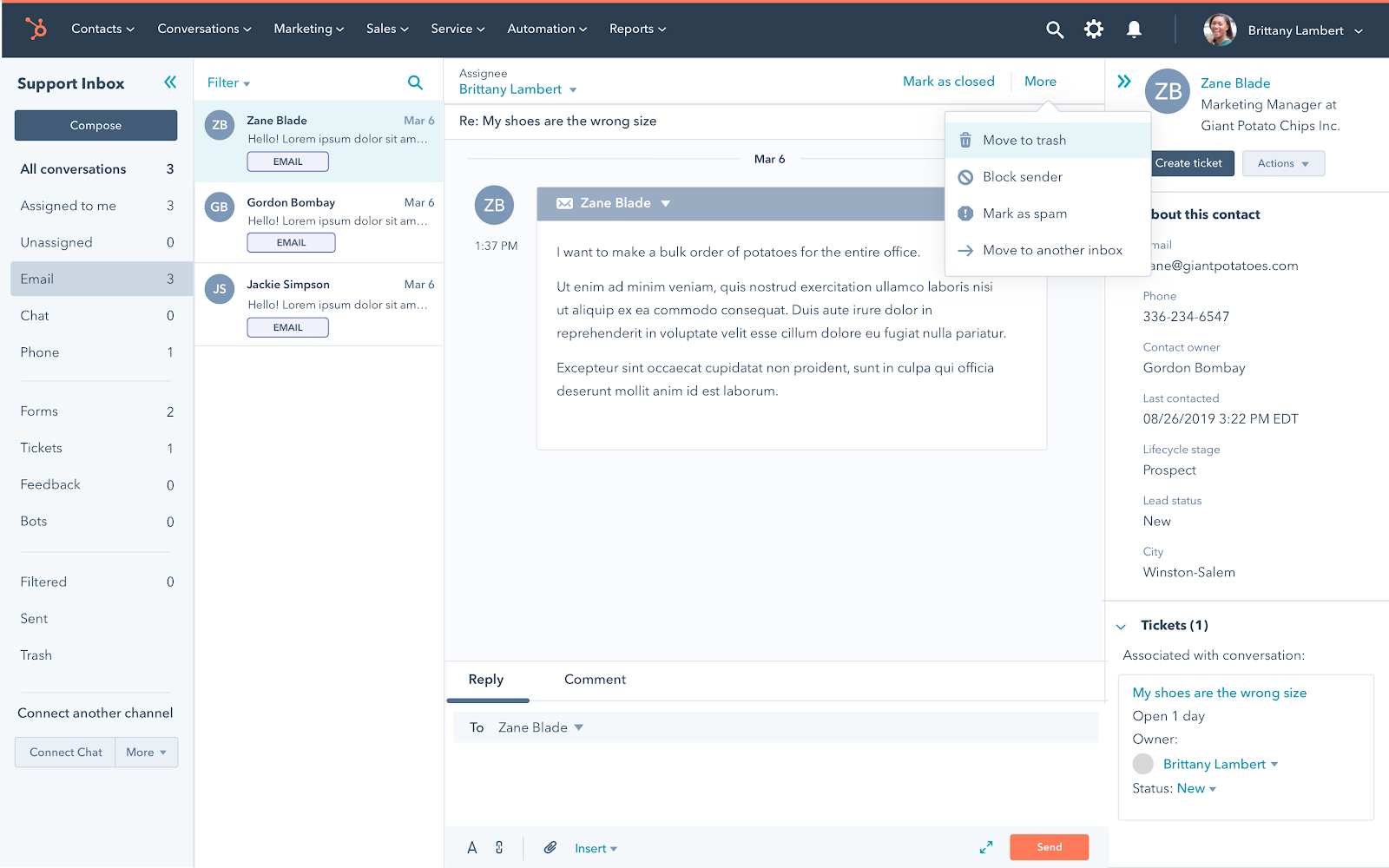This screenshot has height=868, width=1389.
Task: Change the Assignee Brittany Lambert dropdown
Action: tap(518, 89)
